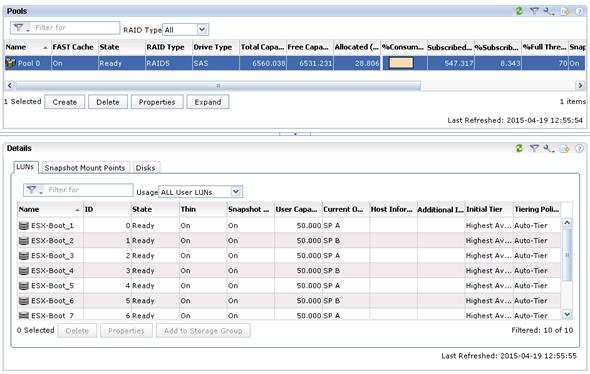The height and width of the screenshot is (374, 590).
Task: Sort LUNs by Initial Tier column
Action: pyautogui.click(x=489, y=210)
